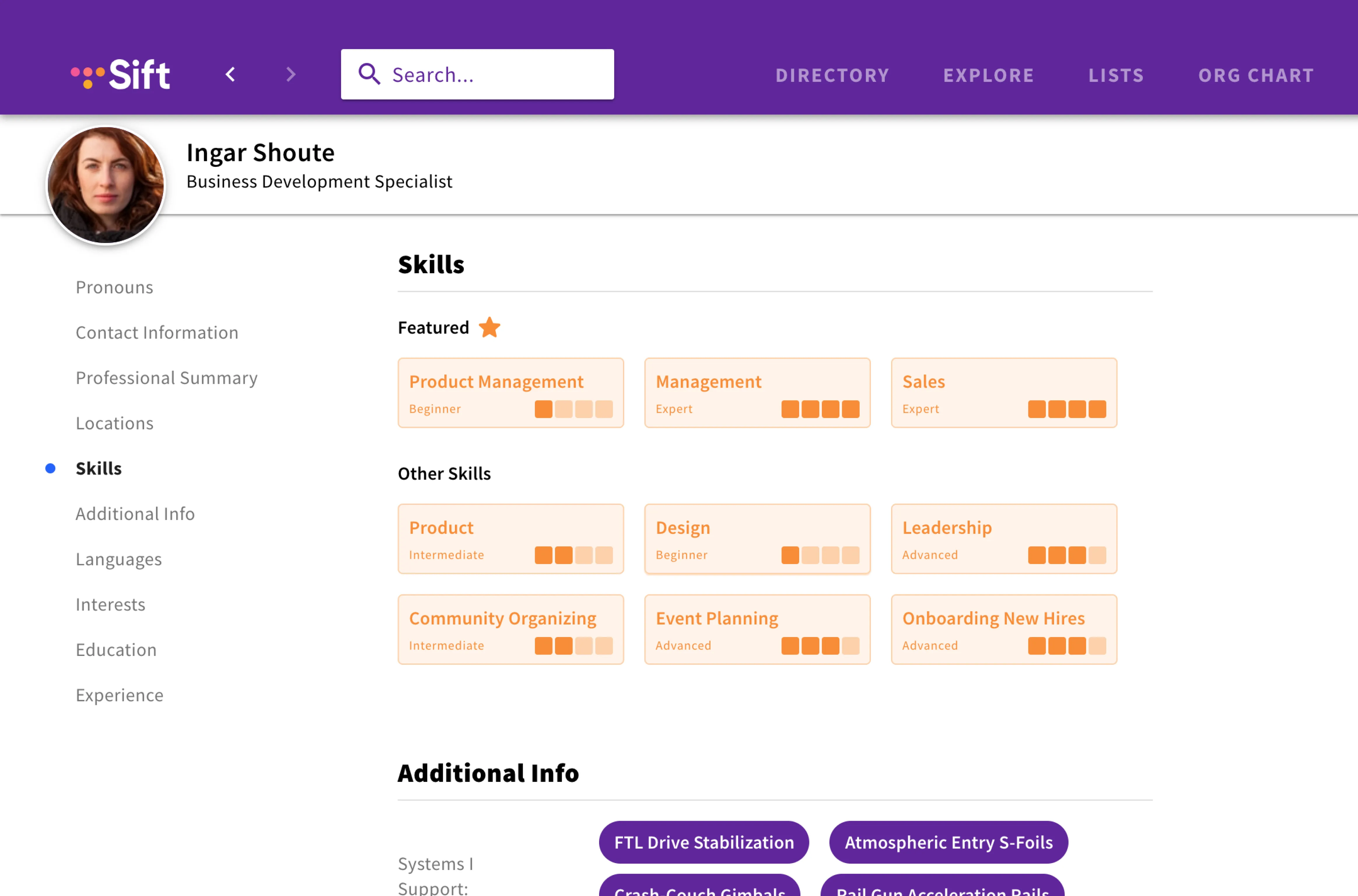Jump to Professional Summary section

(x=167, y=378)
